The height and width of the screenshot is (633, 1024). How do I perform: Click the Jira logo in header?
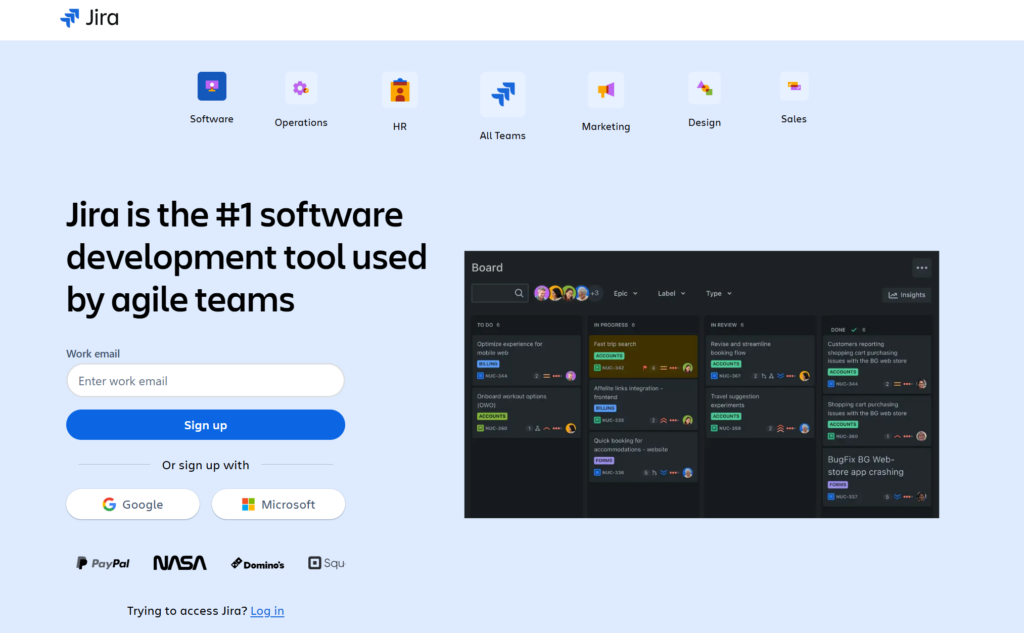click(89, 17)
